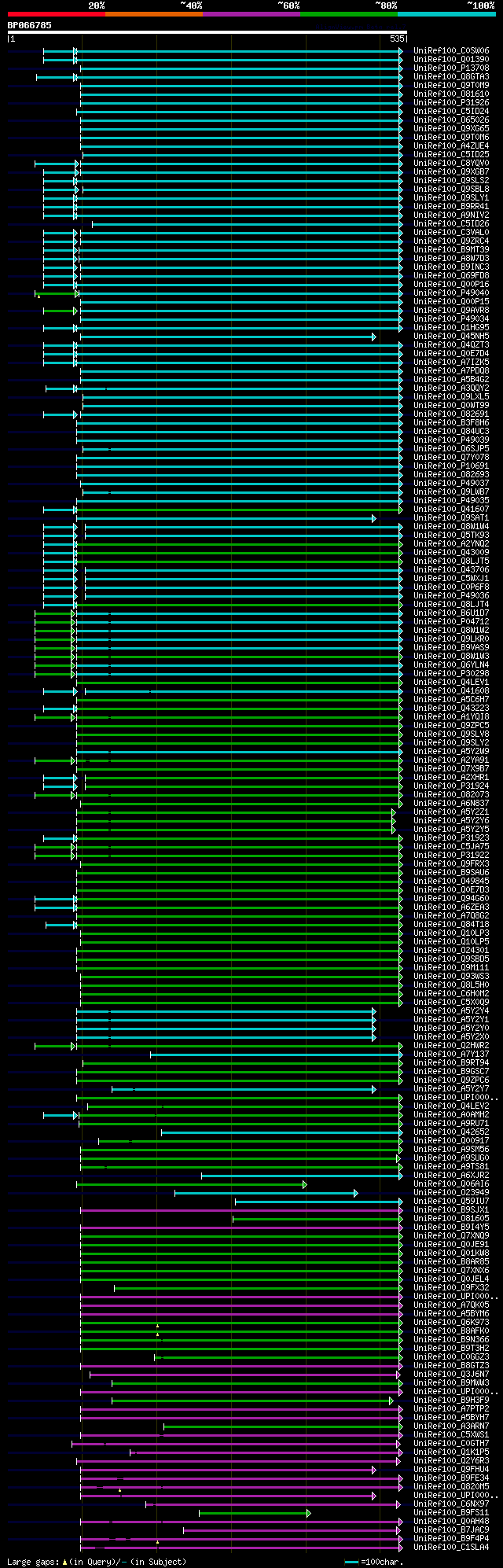Click the label UniRef100_C1SLA4

pyautogui.click(x=451, y=1548)
